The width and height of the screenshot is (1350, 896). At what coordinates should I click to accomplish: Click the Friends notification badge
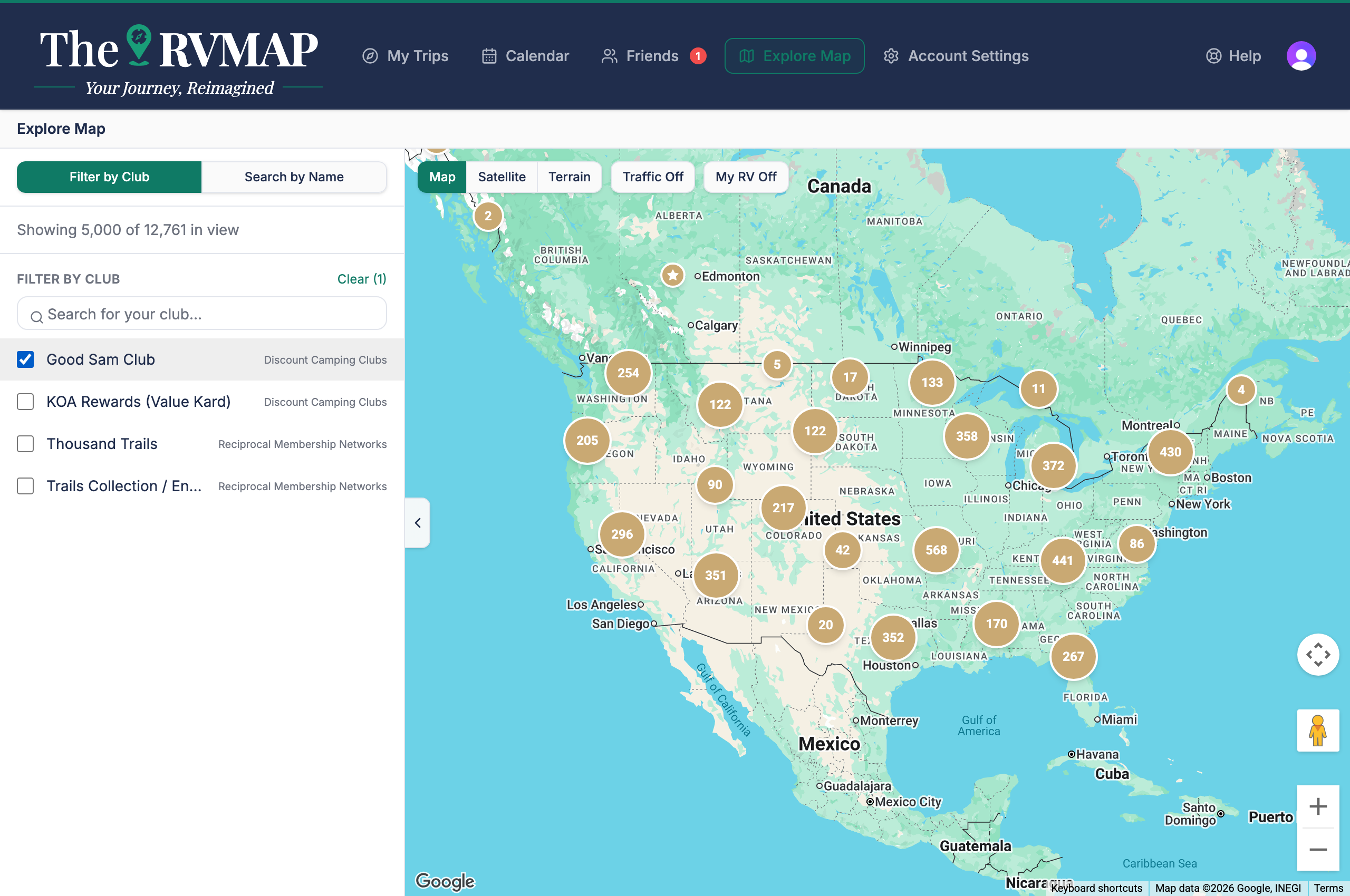pyautogui.click(x=698, y=56)
